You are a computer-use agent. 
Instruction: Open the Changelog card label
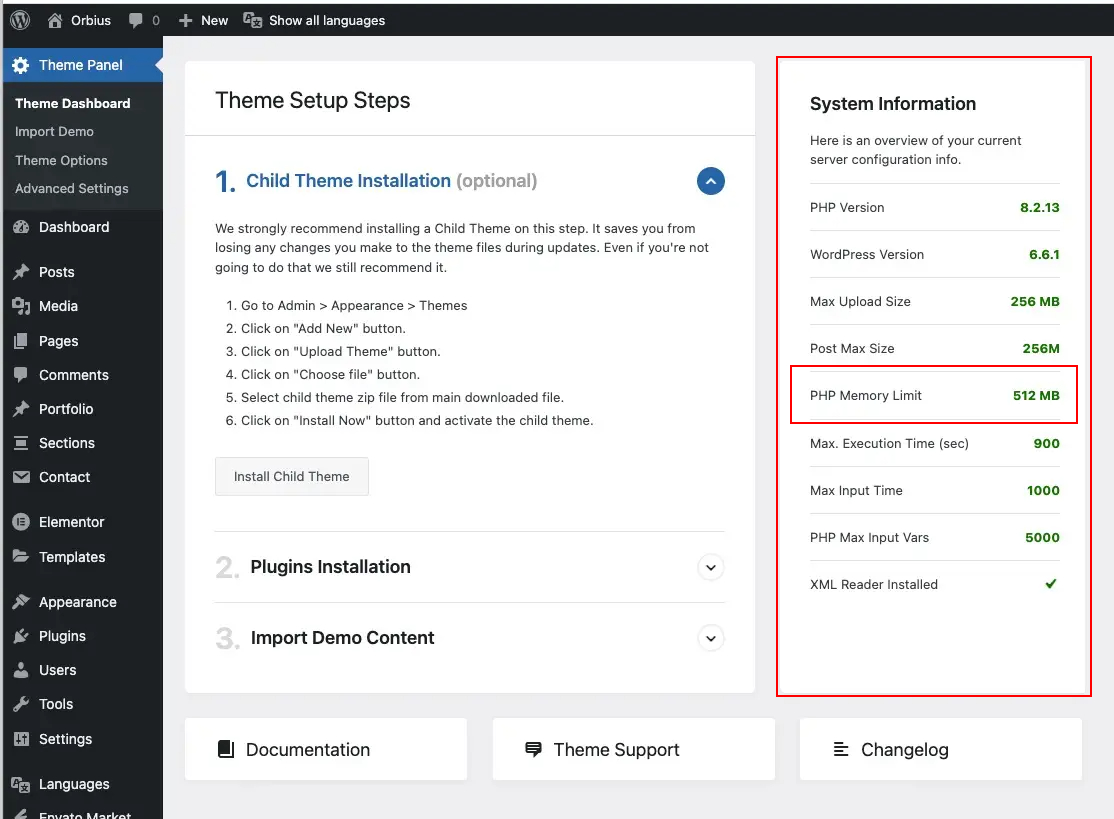(x=904, y=750)
